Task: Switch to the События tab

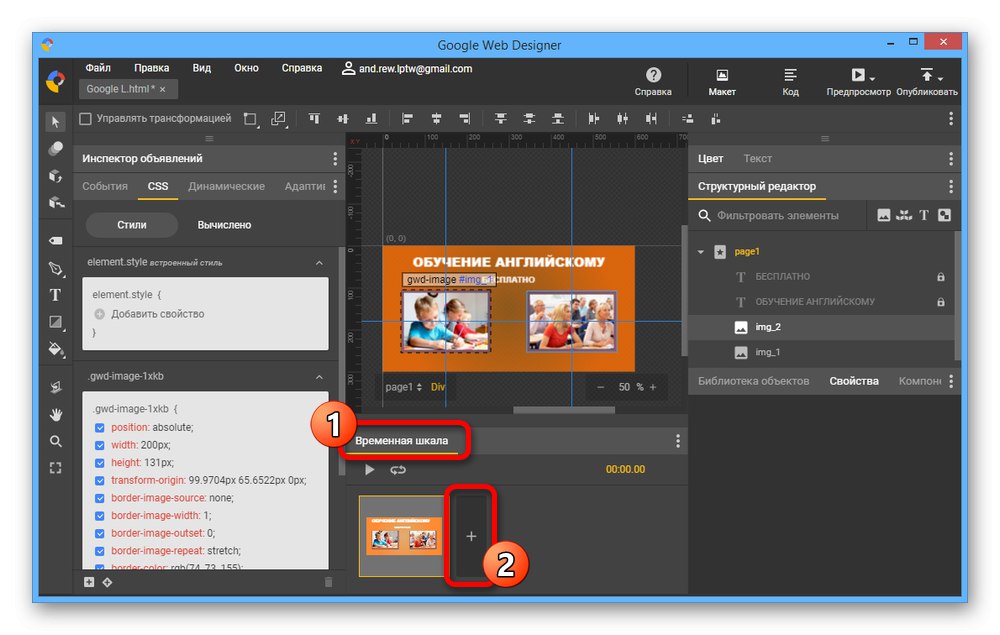Action: (105, 186)
